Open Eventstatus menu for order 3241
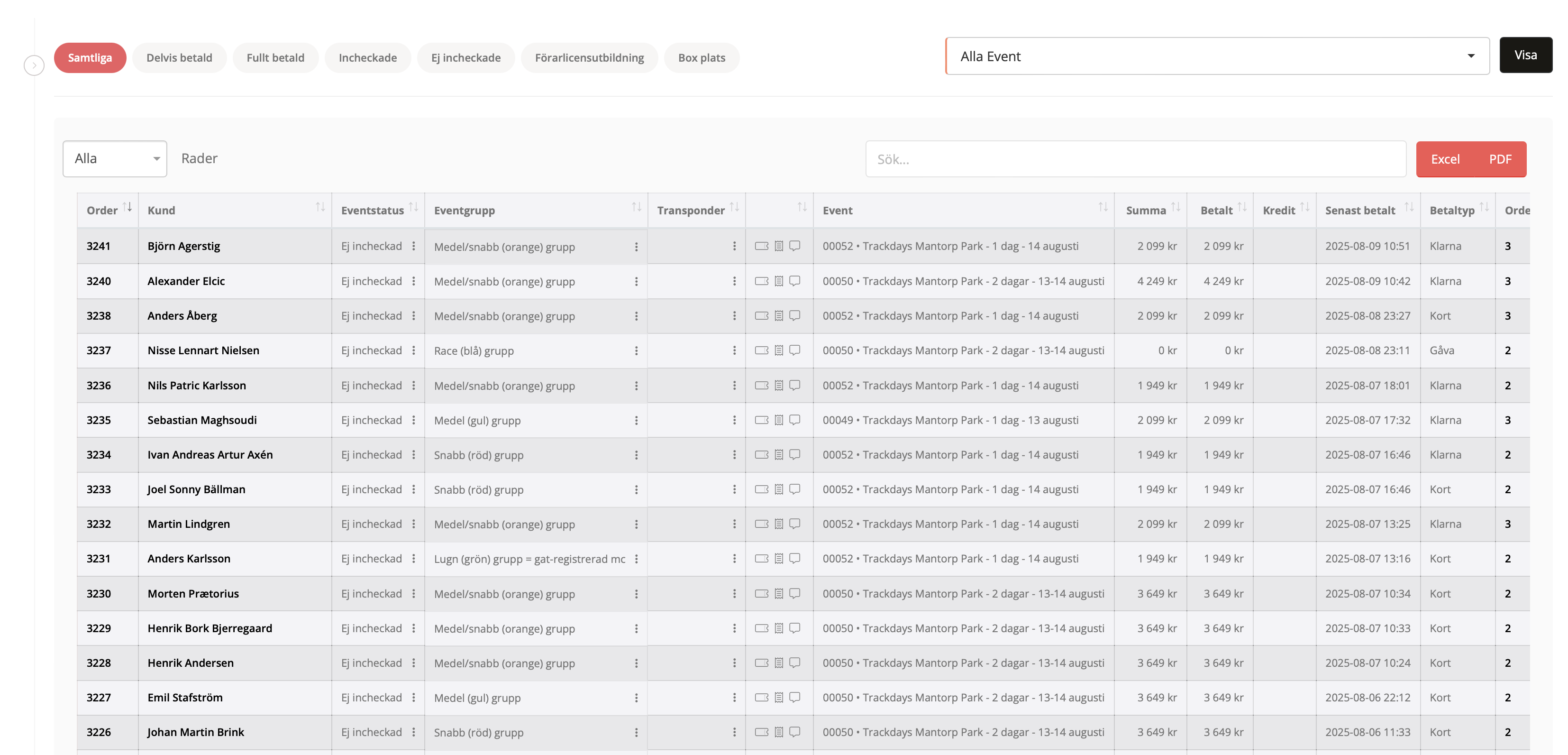 point(414,246)
